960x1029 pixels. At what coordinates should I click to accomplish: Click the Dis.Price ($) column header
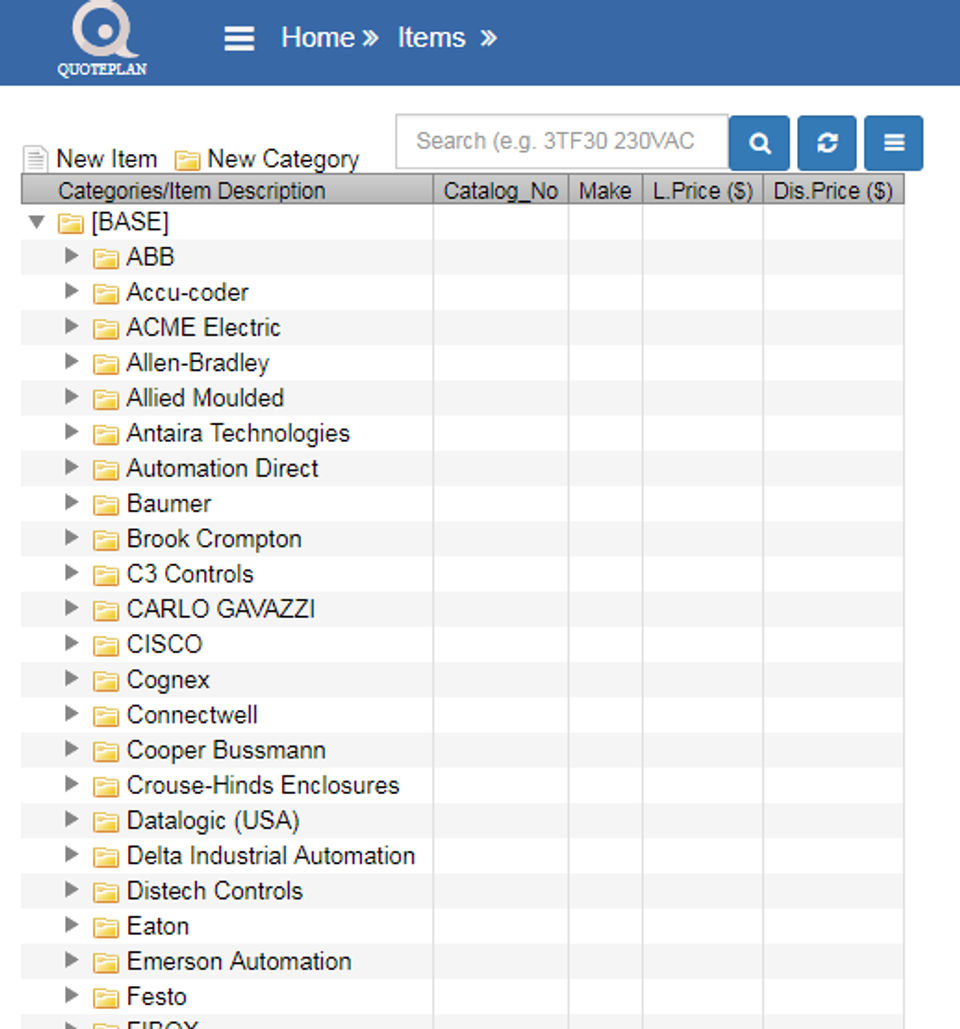click(x=833, y=190)
